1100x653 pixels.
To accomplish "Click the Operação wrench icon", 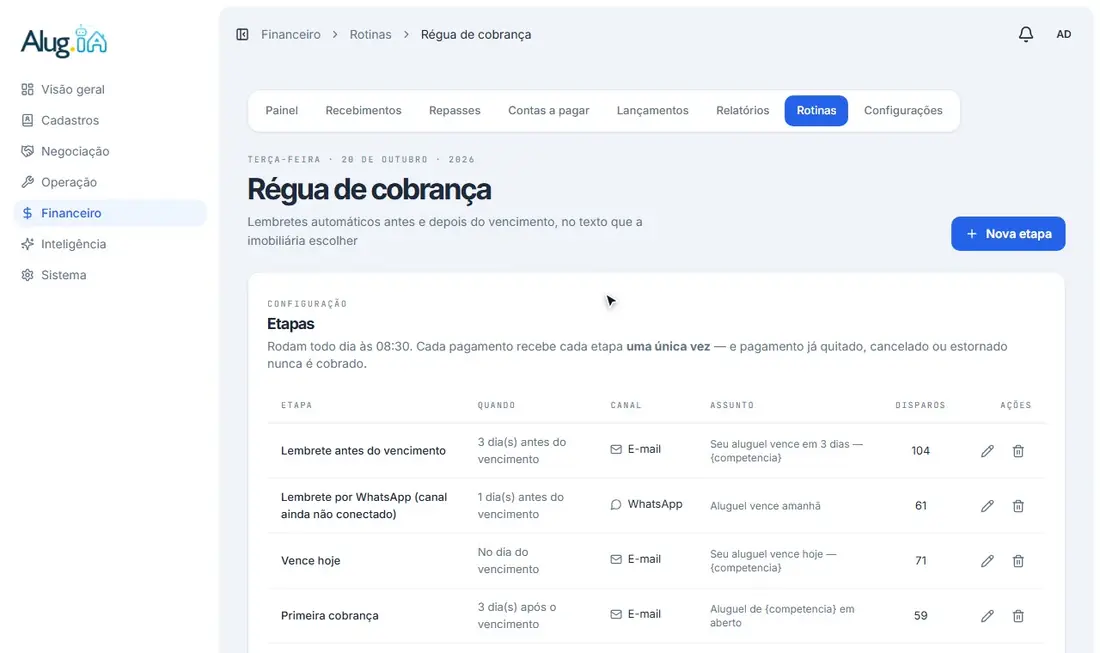I will (27, 182).
